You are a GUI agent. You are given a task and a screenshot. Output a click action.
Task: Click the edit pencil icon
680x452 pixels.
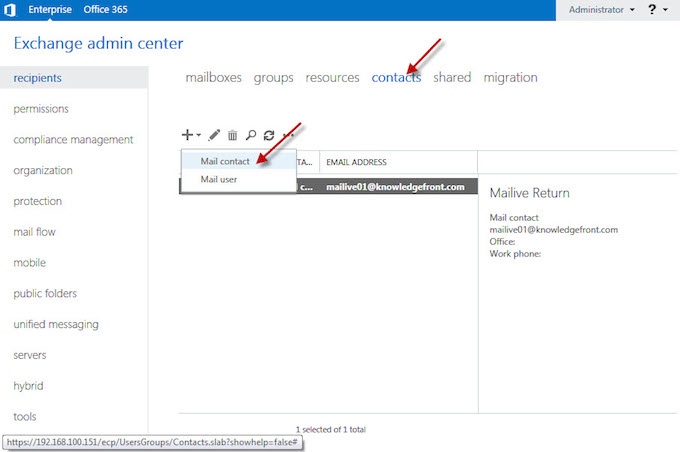click(x=214, y=135)
